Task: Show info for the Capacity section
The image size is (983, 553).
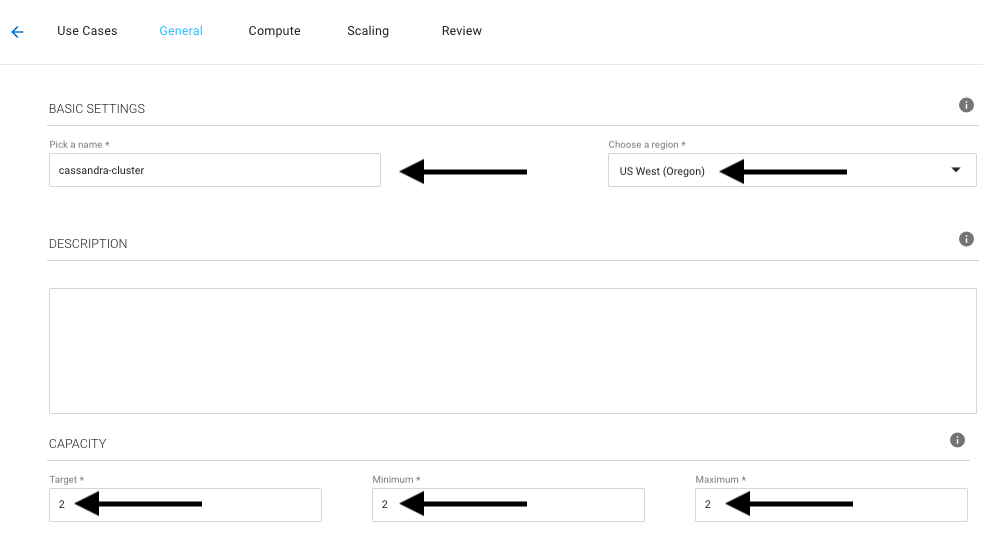Action: [957, 440]
